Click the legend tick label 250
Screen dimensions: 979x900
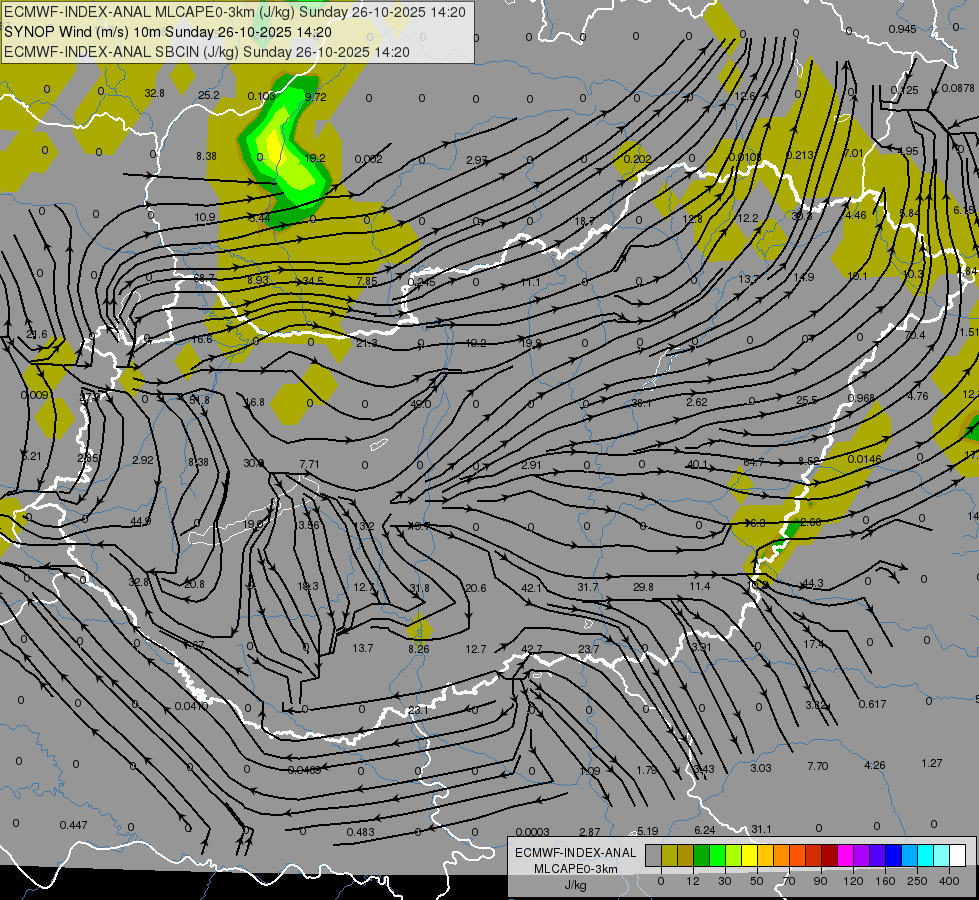click(917, 881)
